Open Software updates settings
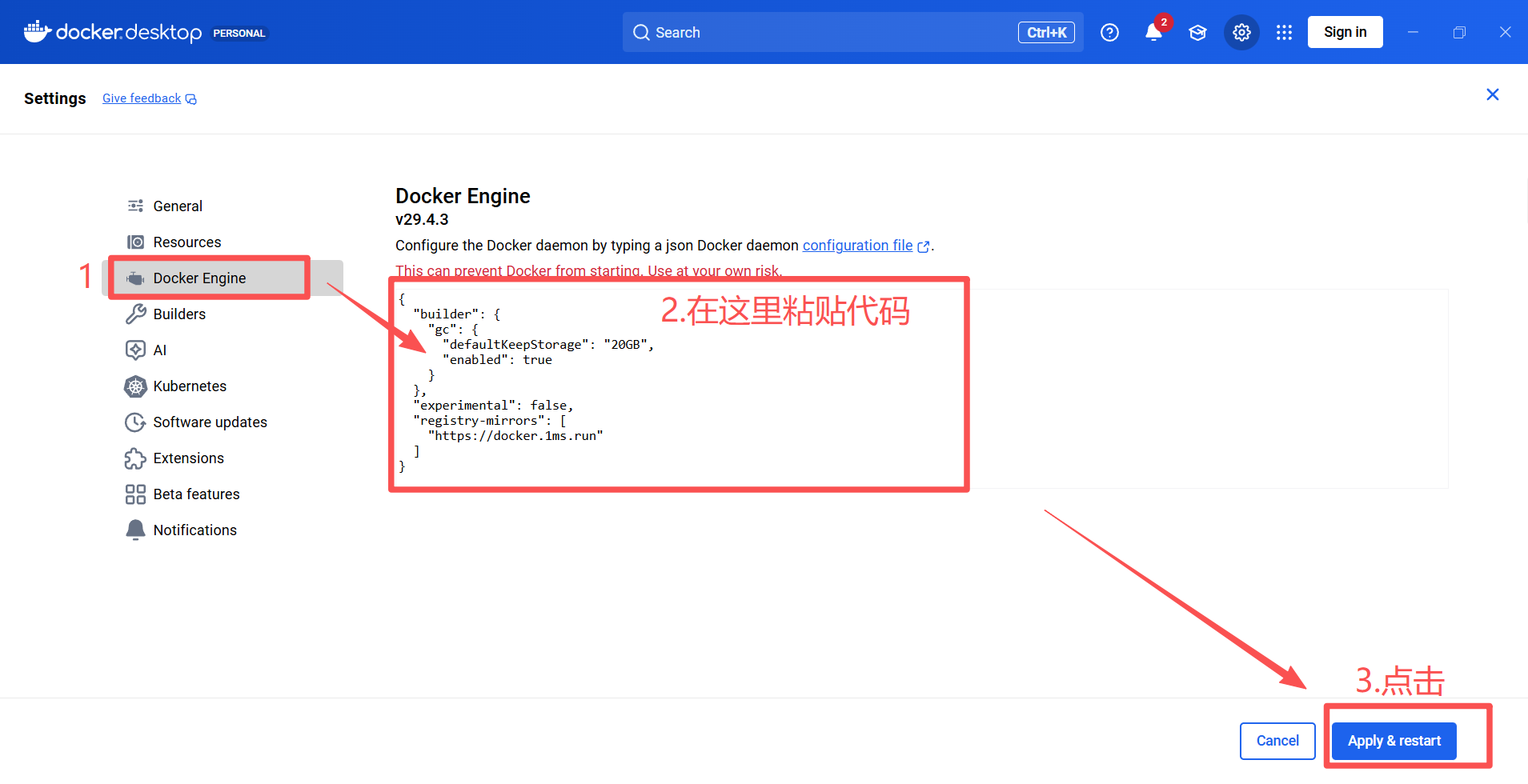 223,422
